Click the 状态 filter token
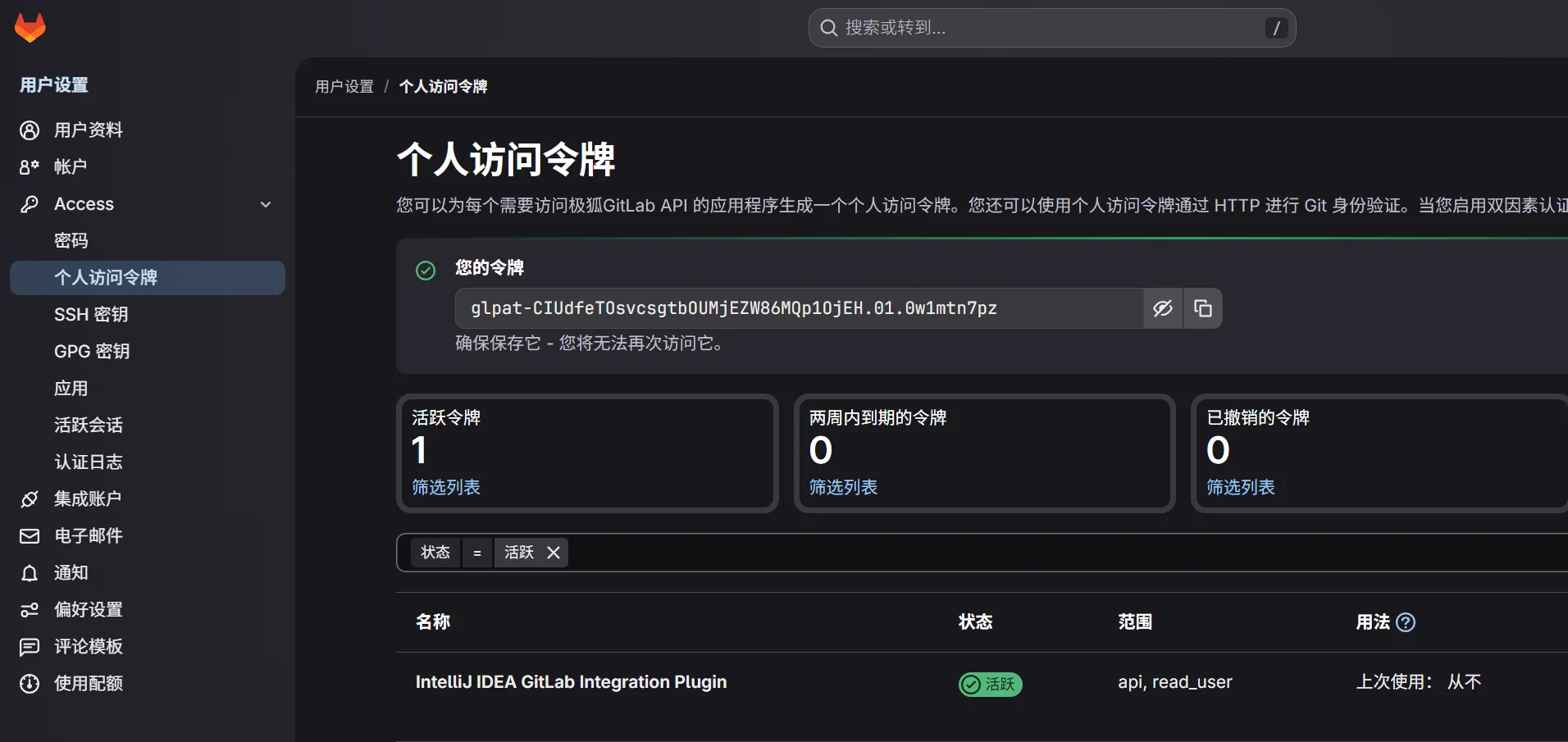Viewport: 1568px width, 742px height. pyautogui.click(x=435, y=553)
